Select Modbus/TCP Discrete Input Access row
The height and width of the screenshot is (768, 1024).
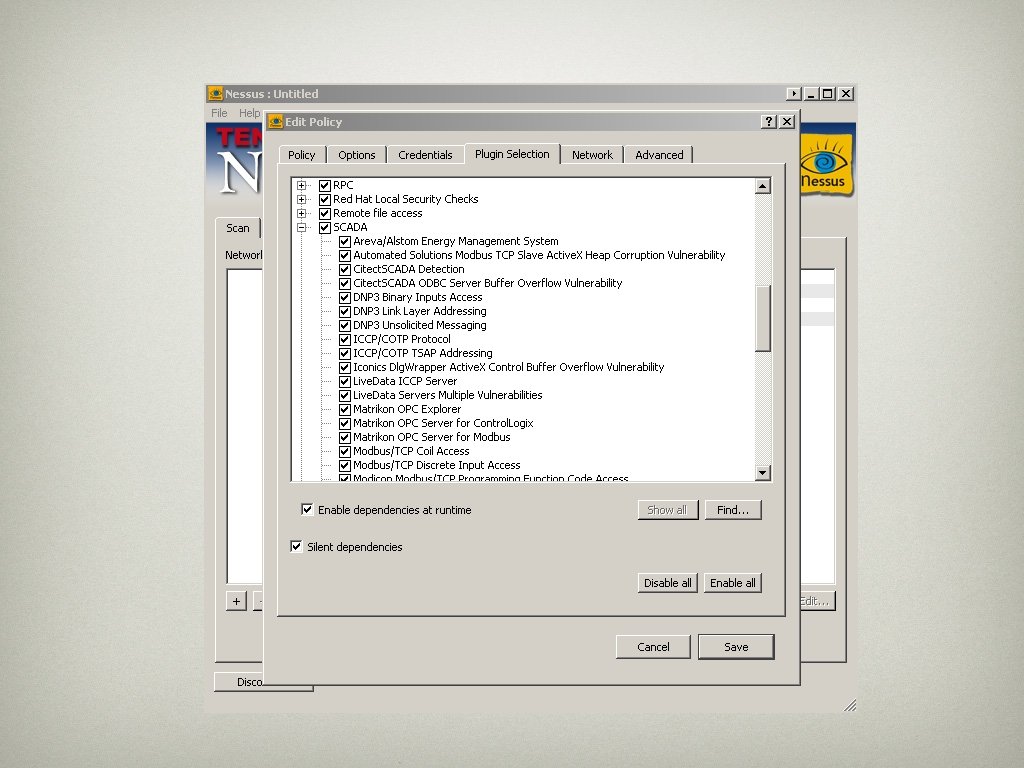point(436,466)
